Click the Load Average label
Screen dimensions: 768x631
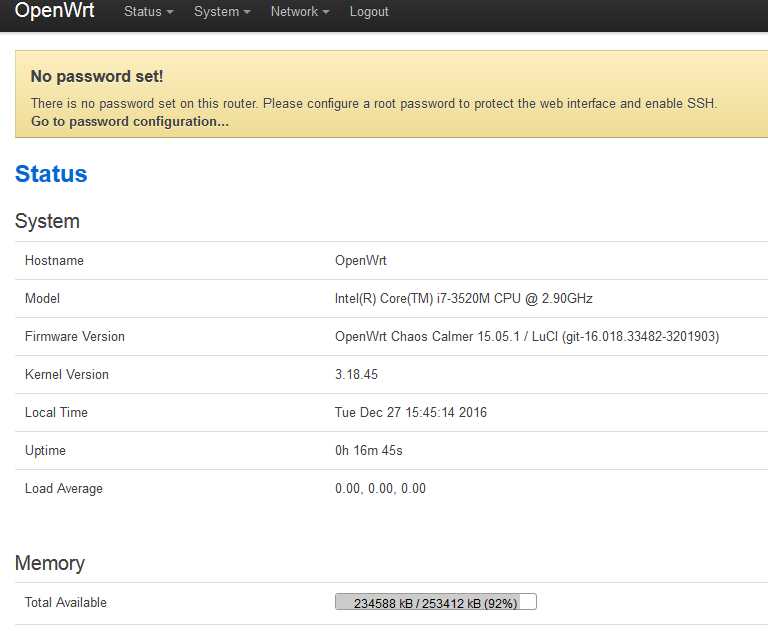[x=64, y=488]
